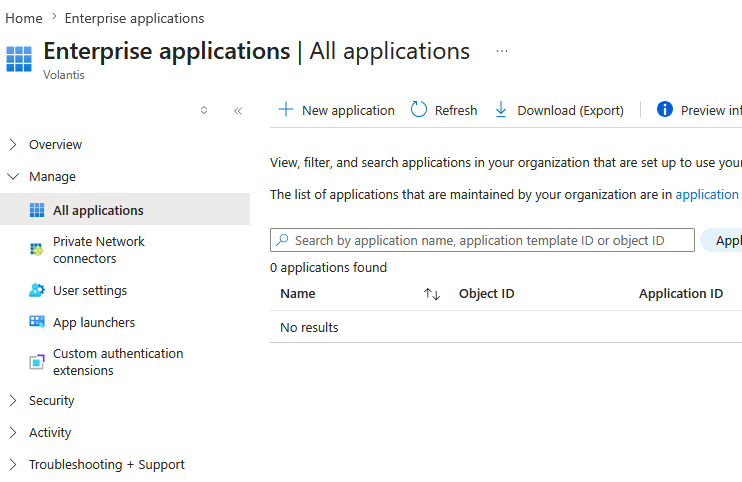Image resolution: width=742 pixels, height=482 pixels.
Task: Click the up/down expand-collapse menu icon
Action: coord(204,110)
